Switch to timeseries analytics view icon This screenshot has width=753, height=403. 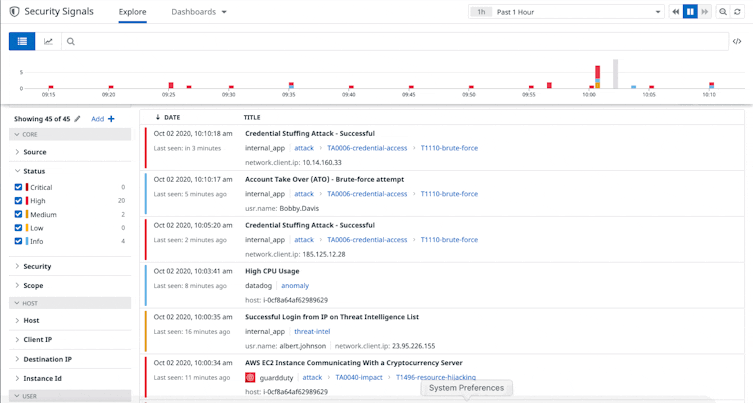tap(49, 41)
